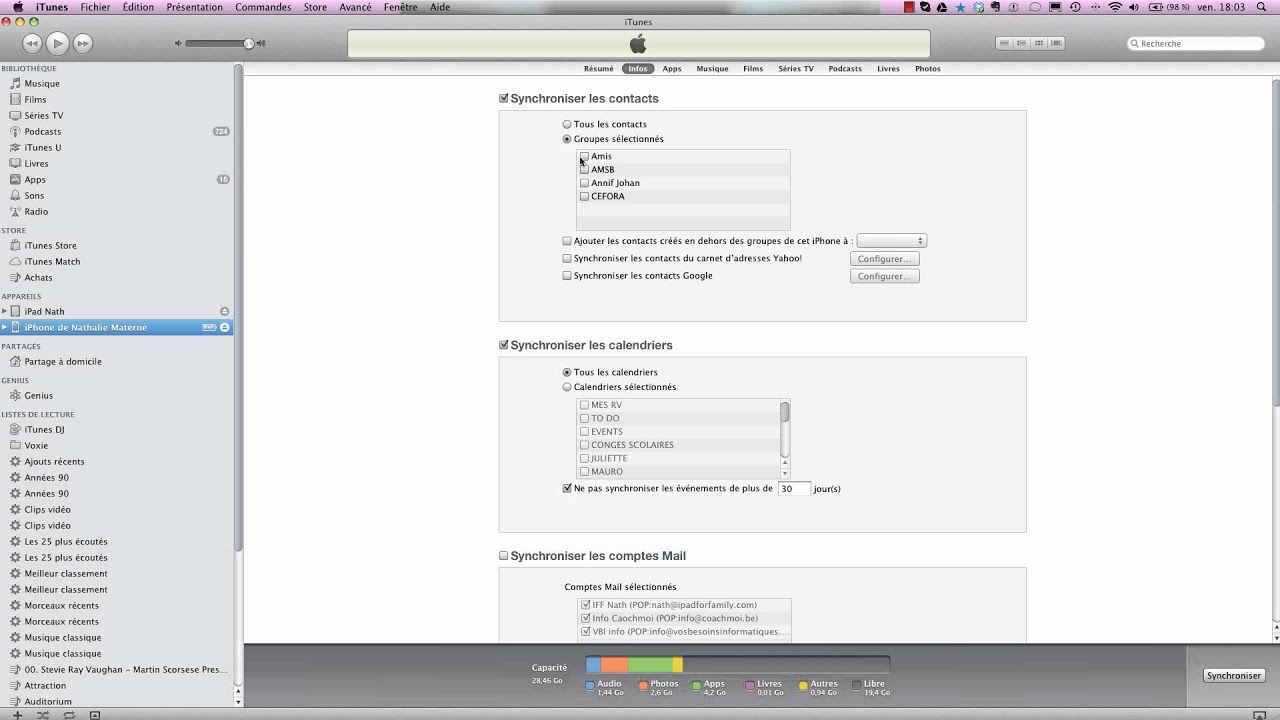Select Groupes sélectionnés radio button
This screenshot has height=720, width=1280.
coord(567,139)
